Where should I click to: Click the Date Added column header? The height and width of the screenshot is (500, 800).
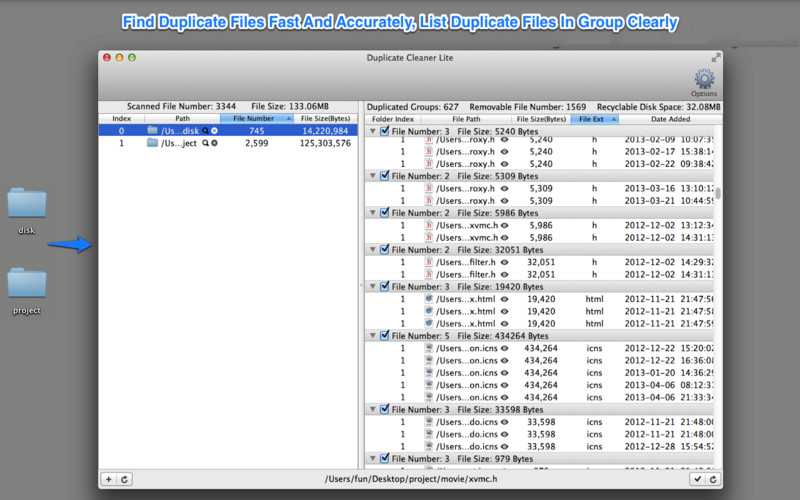click(670, 119)
